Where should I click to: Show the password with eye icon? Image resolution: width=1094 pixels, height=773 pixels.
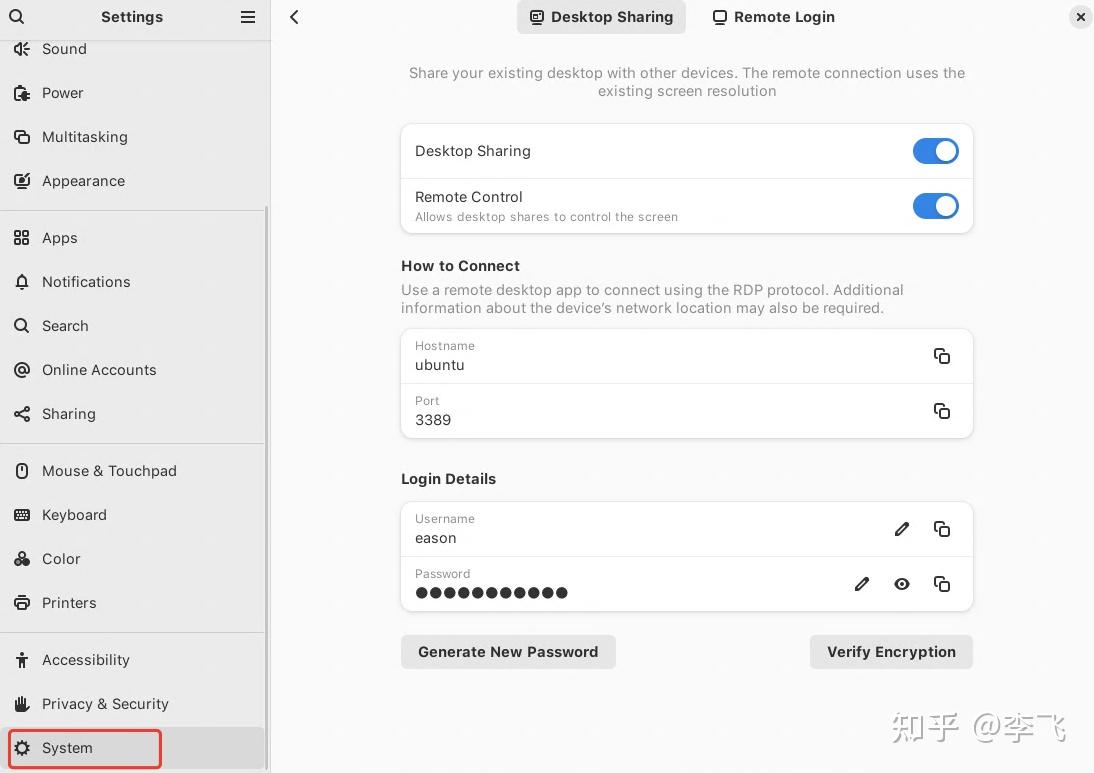coord(901,584)
